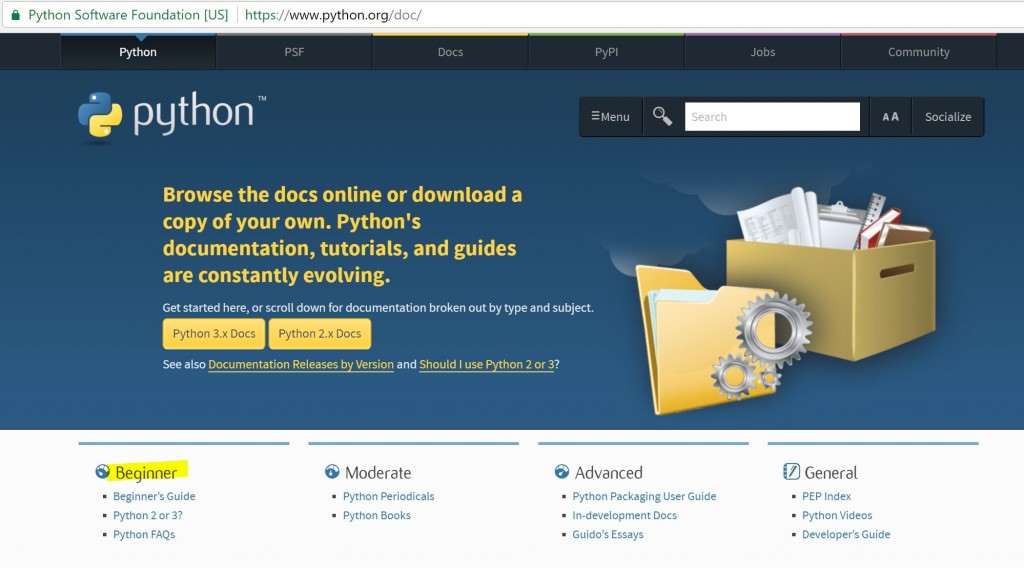Toggle the AA text size control
The width and height of the screenshot is (1024, 568).
pos(890,117)
